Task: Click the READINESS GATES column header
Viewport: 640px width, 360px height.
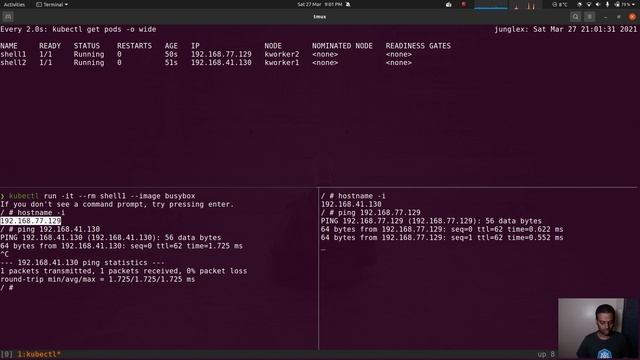Action: coord(418,46)
